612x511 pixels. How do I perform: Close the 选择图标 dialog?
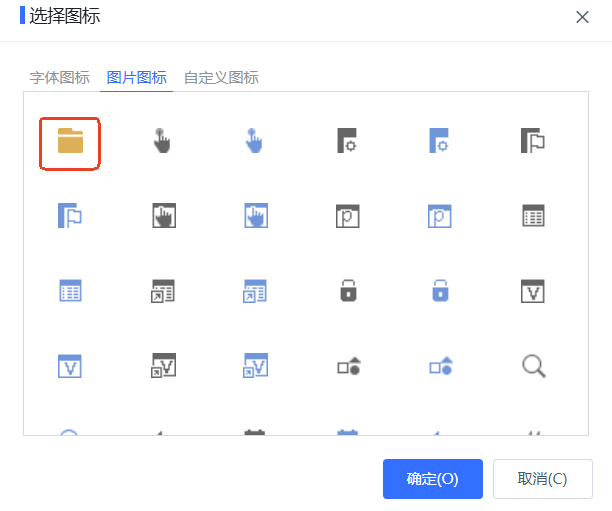[582, 17]
